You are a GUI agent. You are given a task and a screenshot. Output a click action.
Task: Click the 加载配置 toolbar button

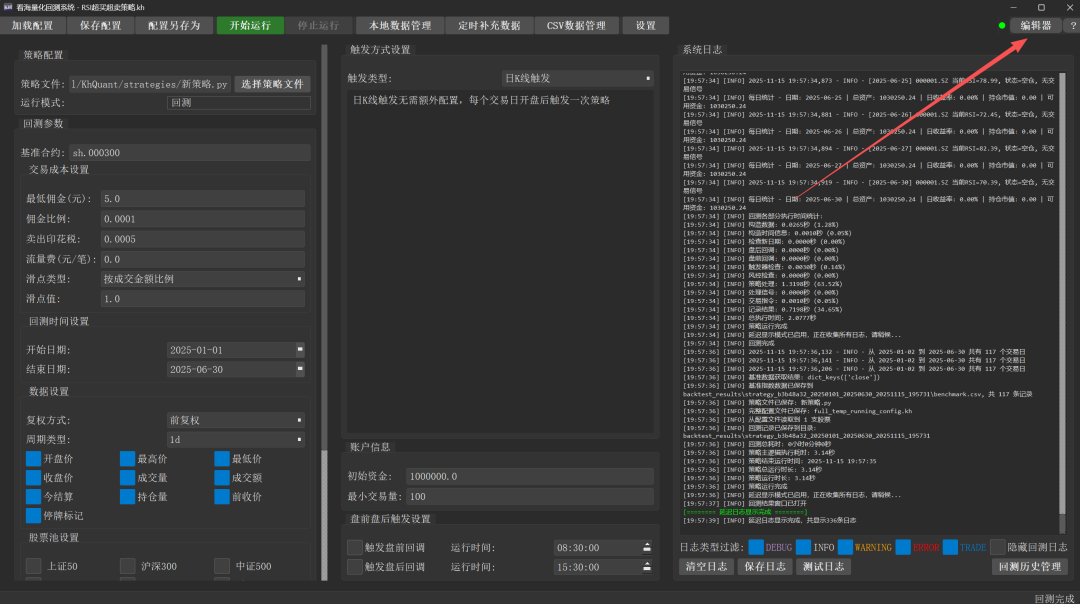pyautogui.click(x=32, y=25)
